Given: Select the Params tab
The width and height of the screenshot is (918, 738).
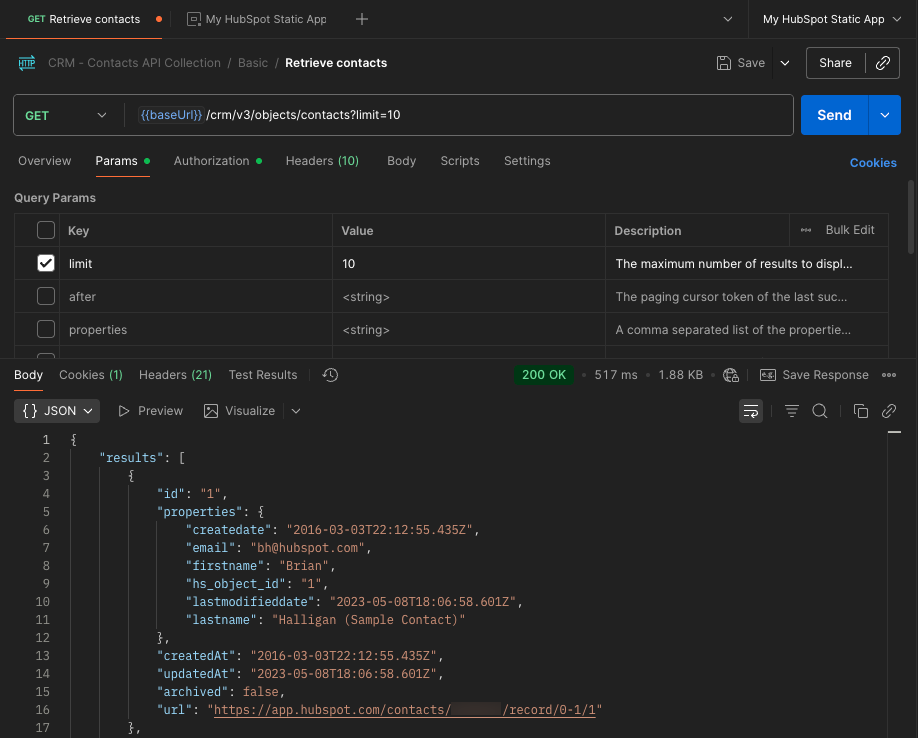Looking at the screenshot, I should [x=122, y=161].
